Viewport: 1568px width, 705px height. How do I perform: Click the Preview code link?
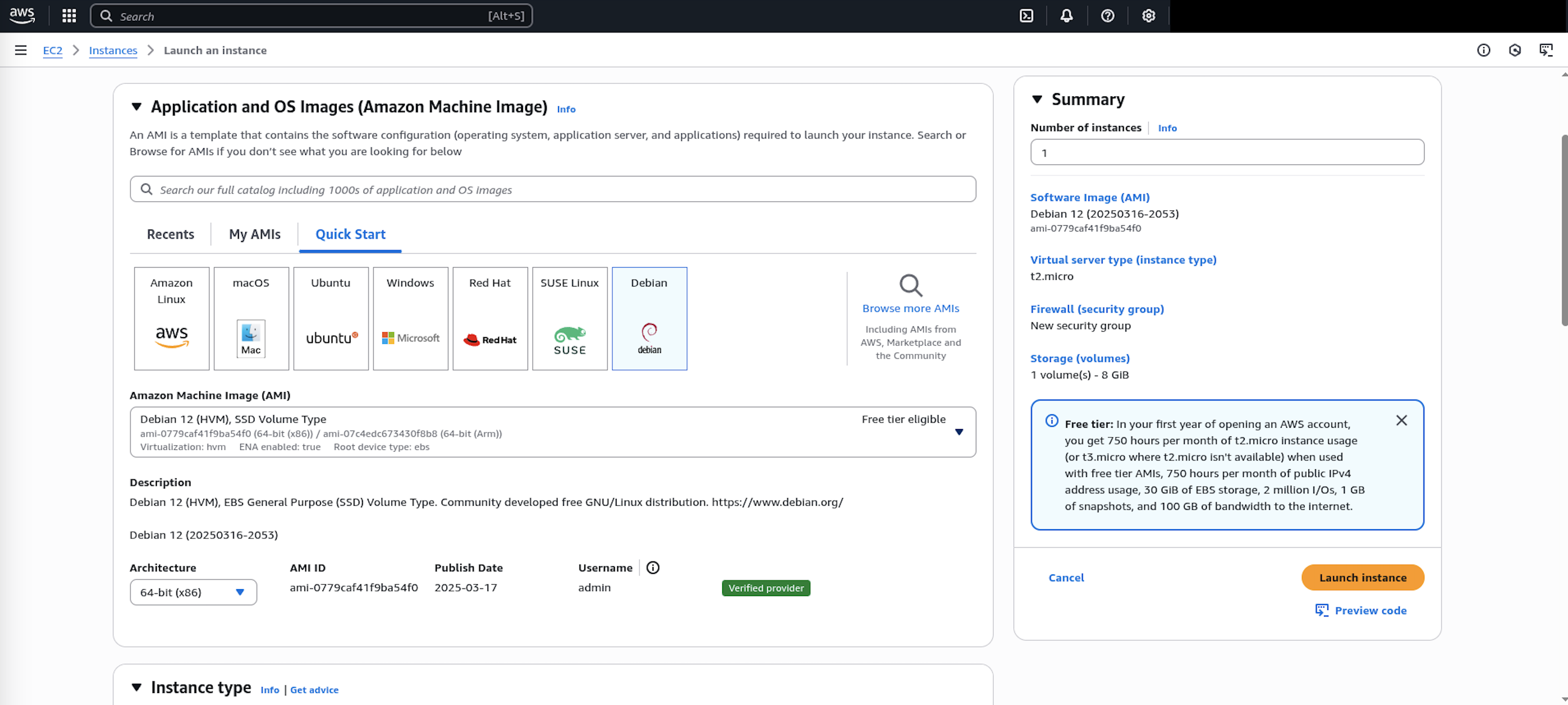(x=1370, y=610)
